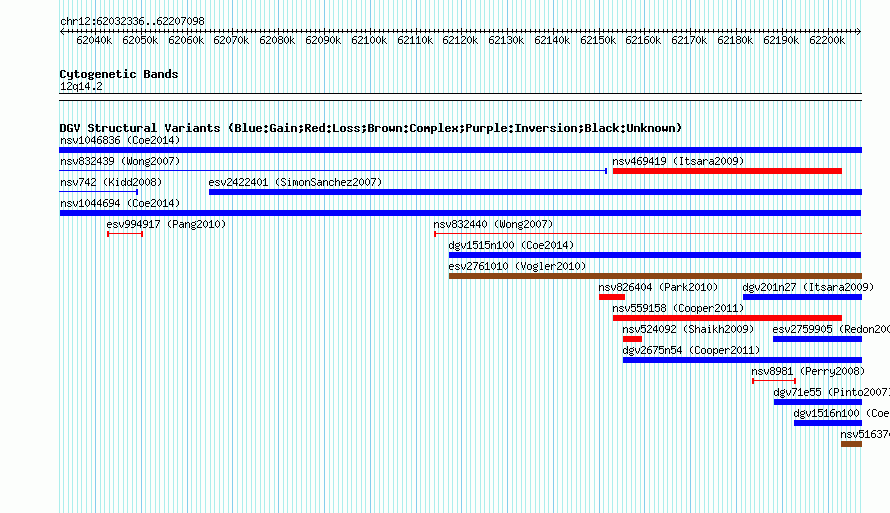Click the 62160k ruler tick label

pos(643,40)
